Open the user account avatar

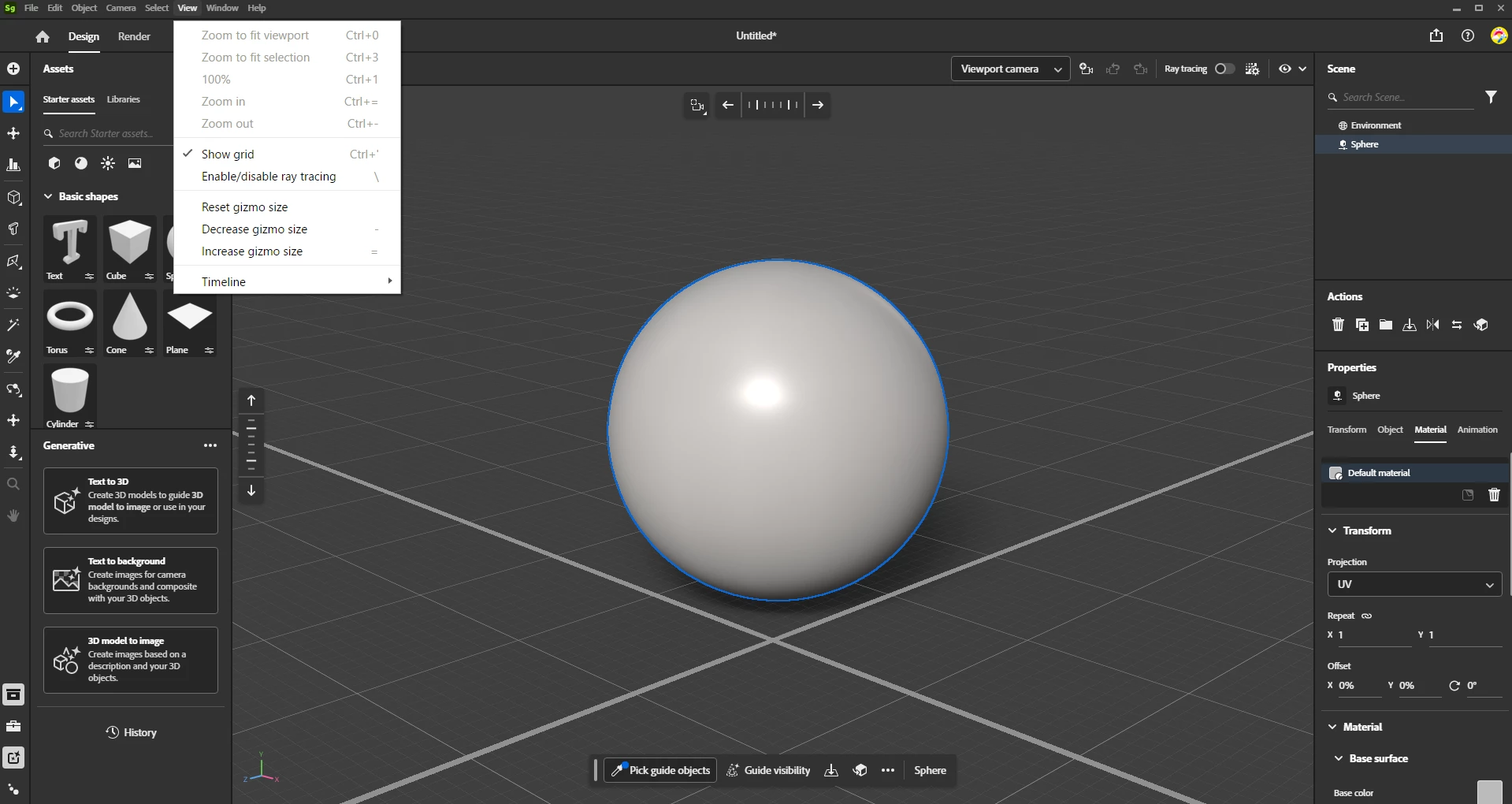(1499, 35)
